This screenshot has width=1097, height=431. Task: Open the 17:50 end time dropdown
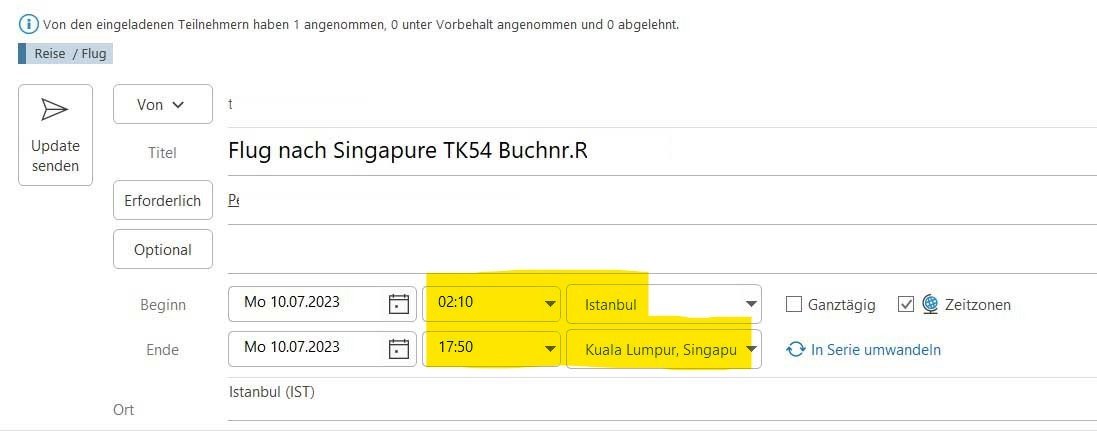(550, 349)
